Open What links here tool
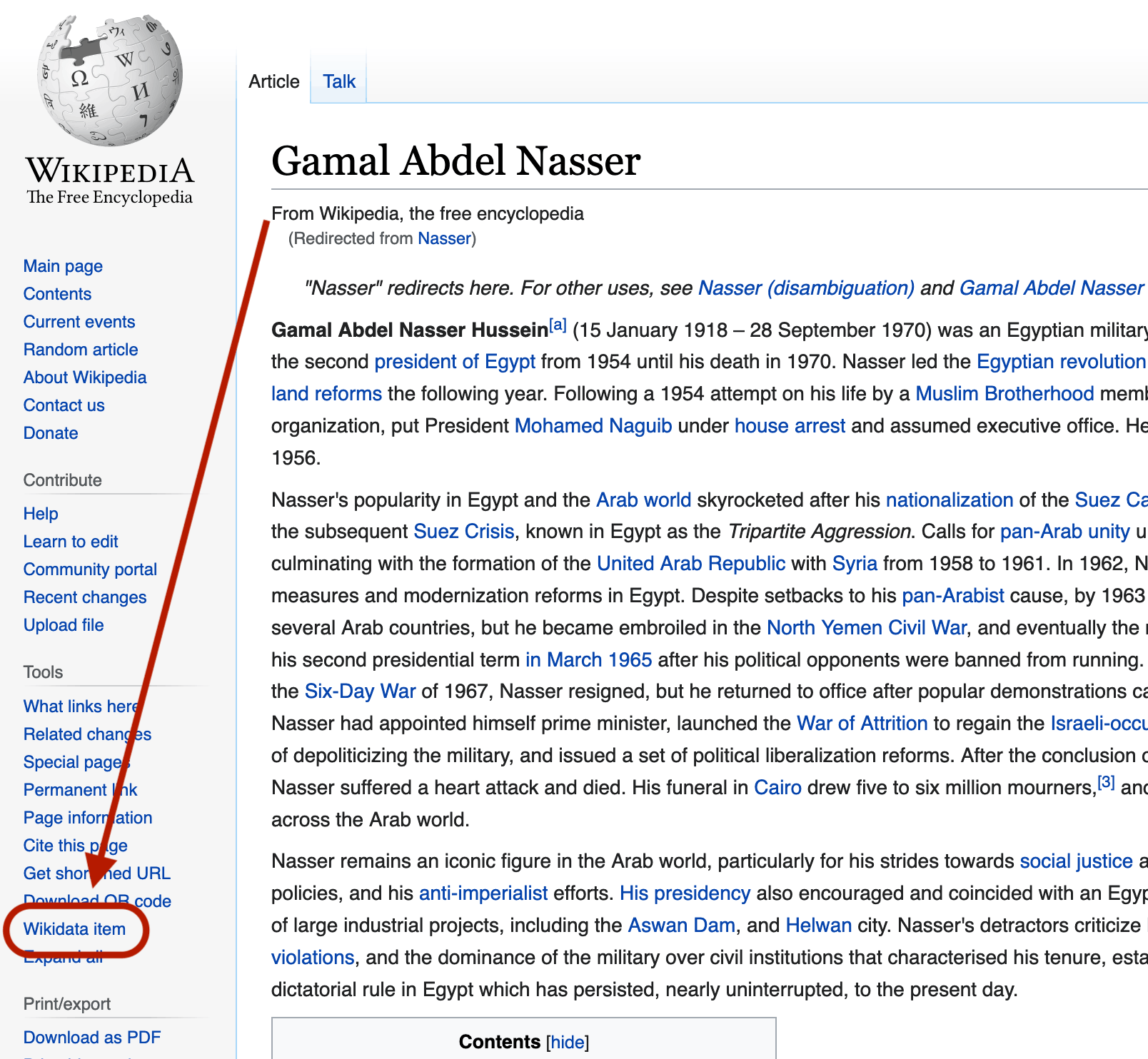Screen dimensions: 1148x1059 [81, 706]
